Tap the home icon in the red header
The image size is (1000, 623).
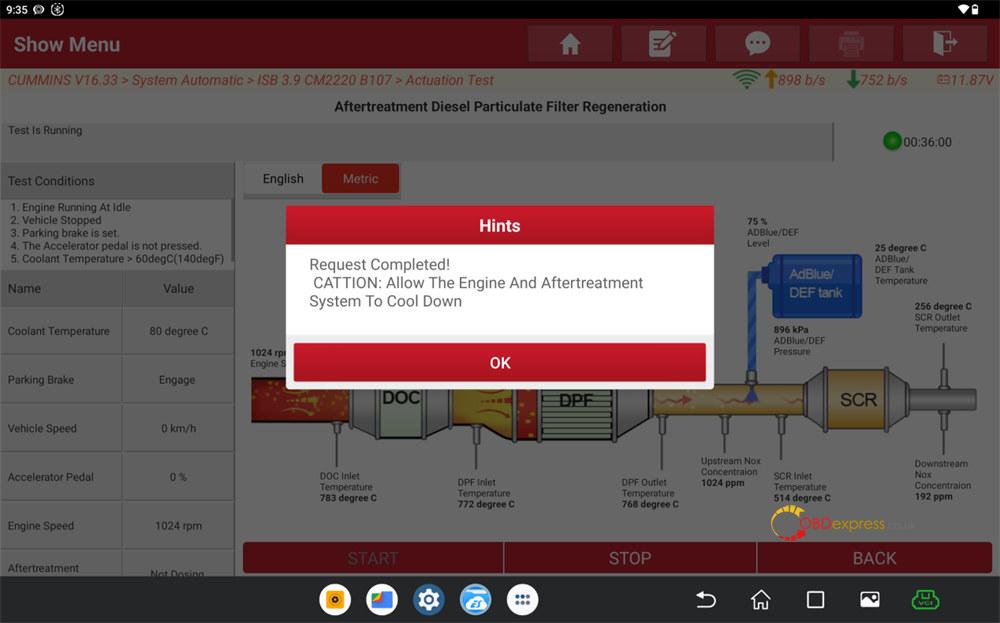point(570,44)
